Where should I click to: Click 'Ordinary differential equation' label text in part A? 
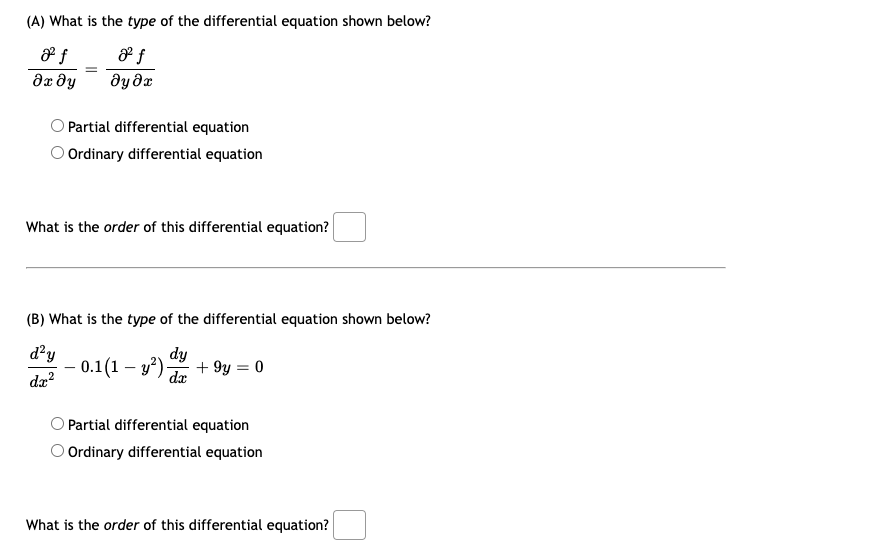(x=165, y=154)
